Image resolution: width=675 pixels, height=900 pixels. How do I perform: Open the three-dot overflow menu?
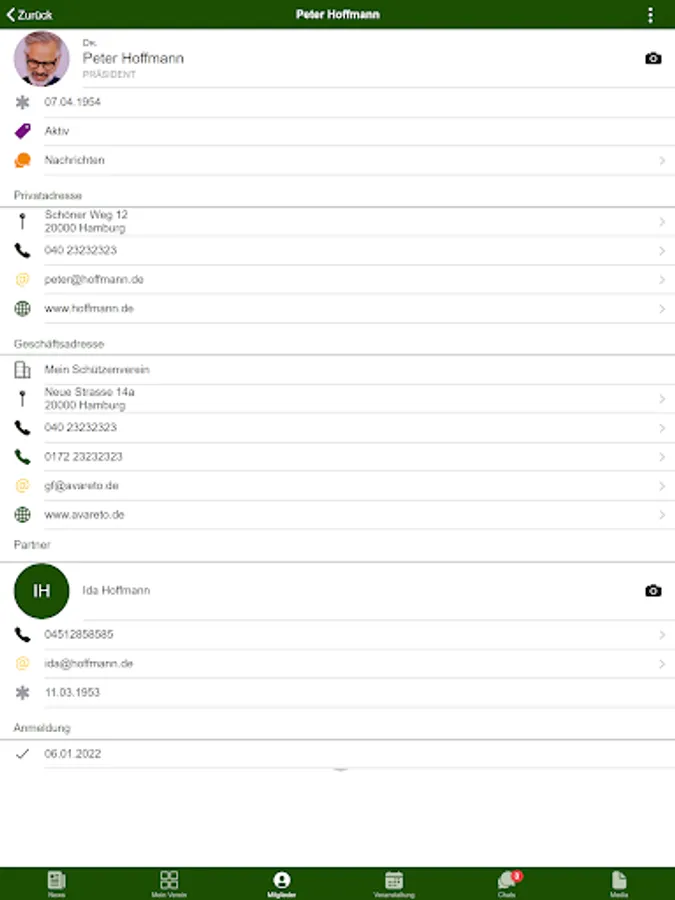tap(650, 15)
